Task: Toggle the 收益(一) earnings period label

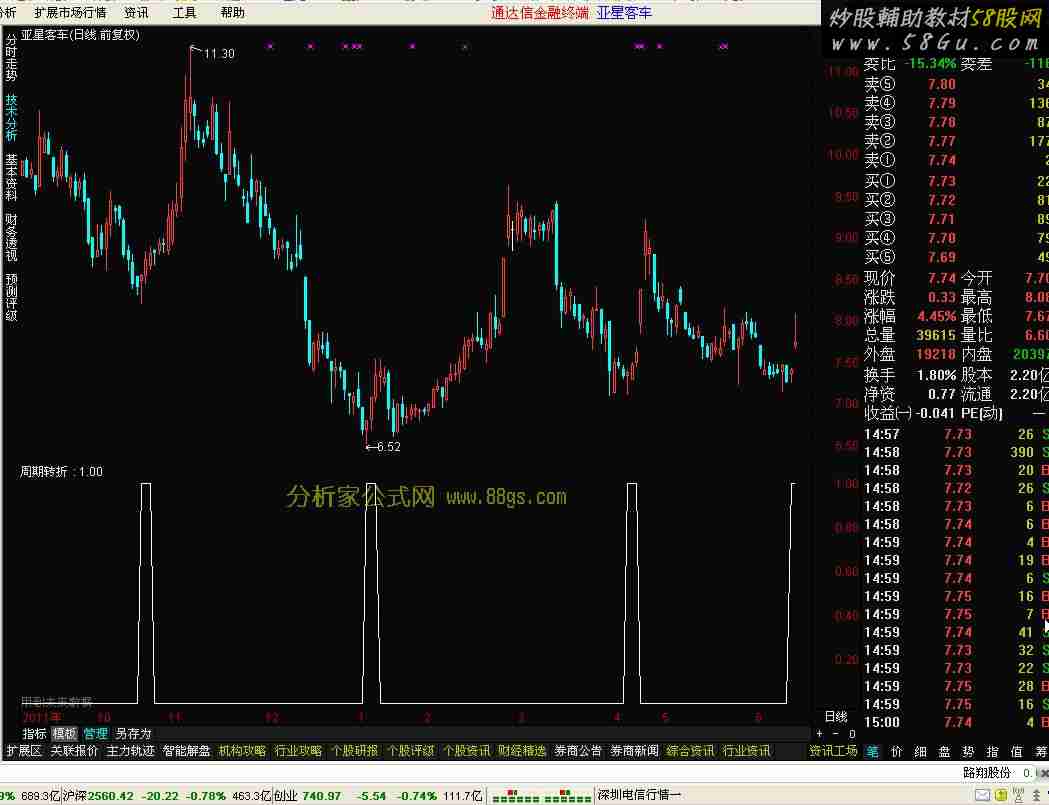Action: pos(888,413)
